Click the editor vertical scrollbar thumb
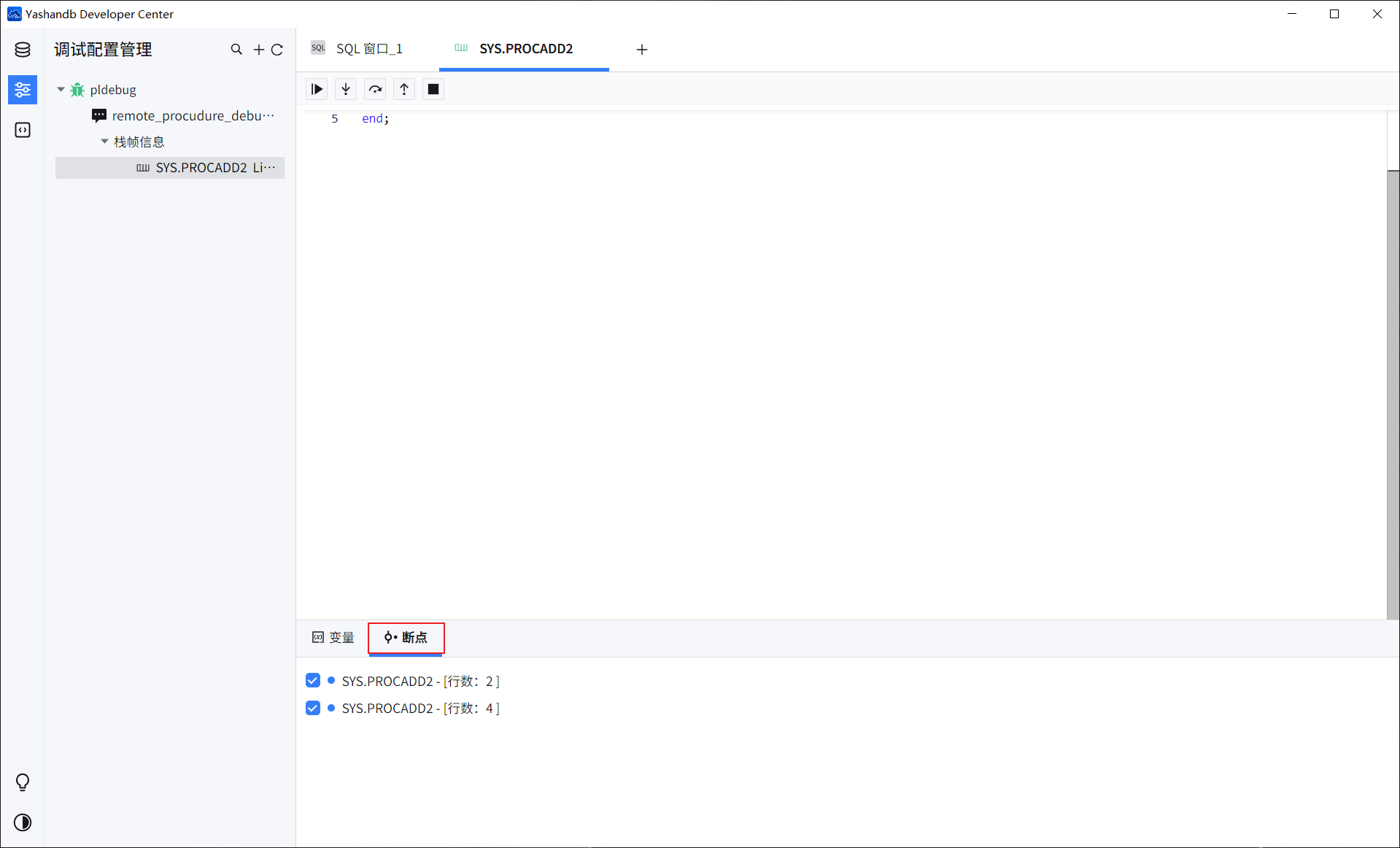Image resolution: width=1400 pixels, height=848 pixels. point(1393,395)
